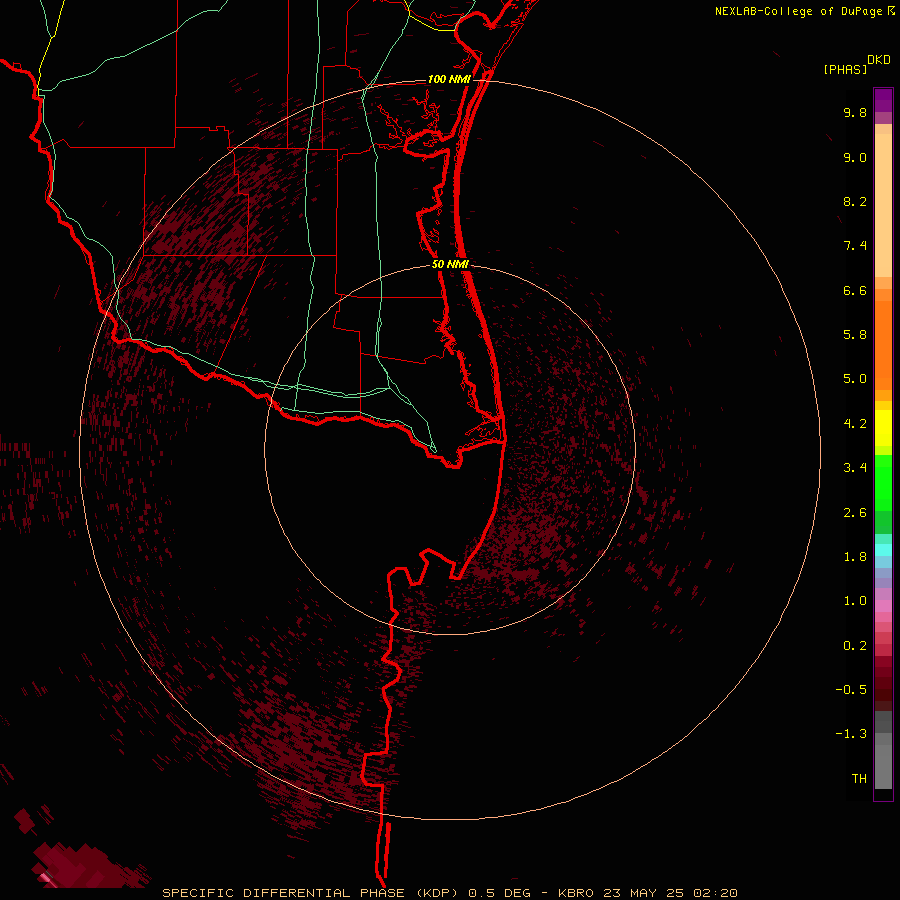Click the 9.0 scale value
The width and height of the screenshot is (900, 900).
pyautogui.click(x=855, y=157)
